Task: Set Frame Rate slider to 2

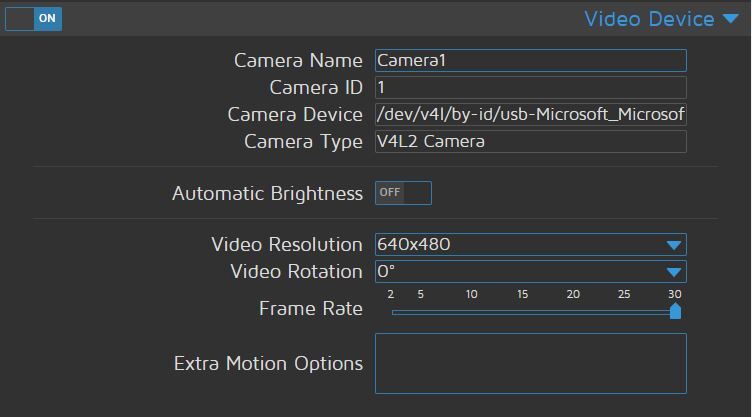Action: point(391,312)
